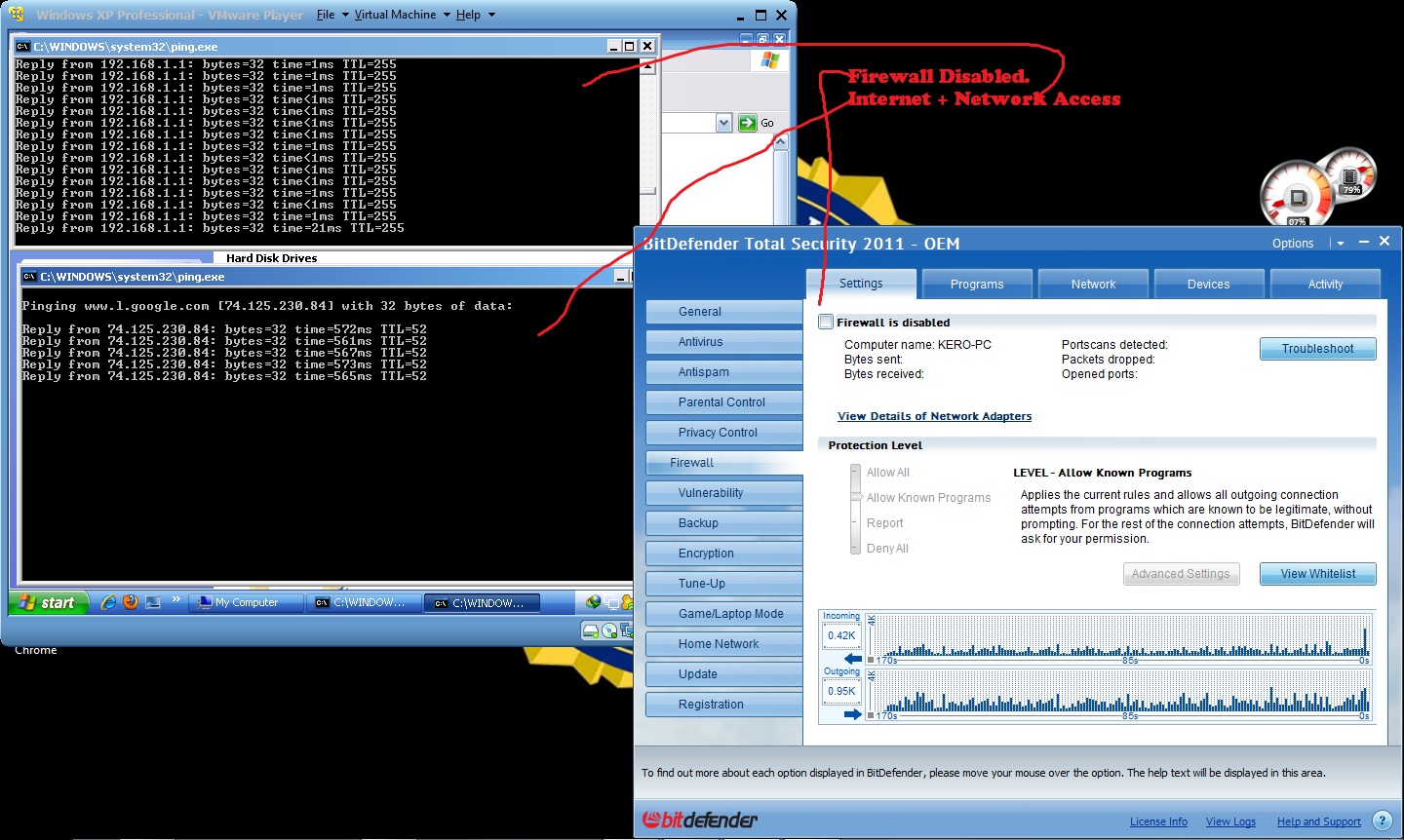Set protection level to Allow All

coord(887,473)
